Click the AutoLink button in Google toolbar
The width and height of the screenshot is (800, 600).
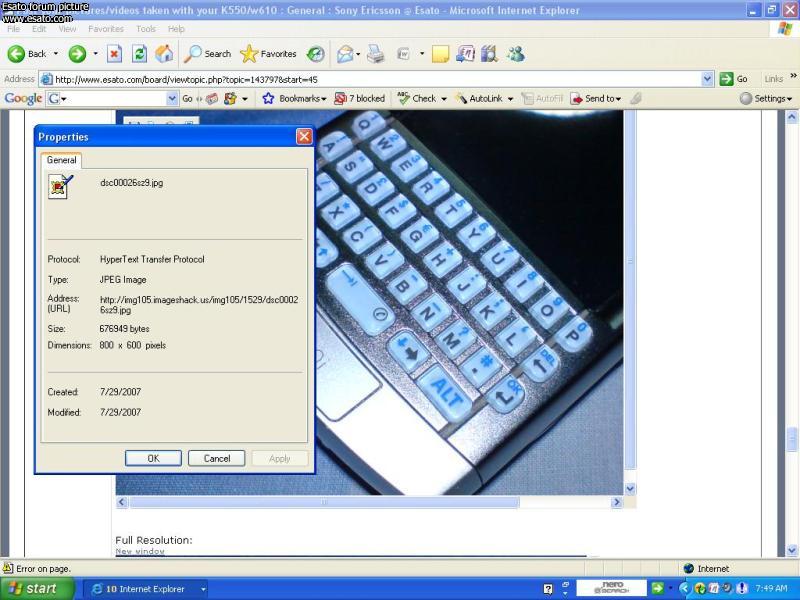(479, 98)
